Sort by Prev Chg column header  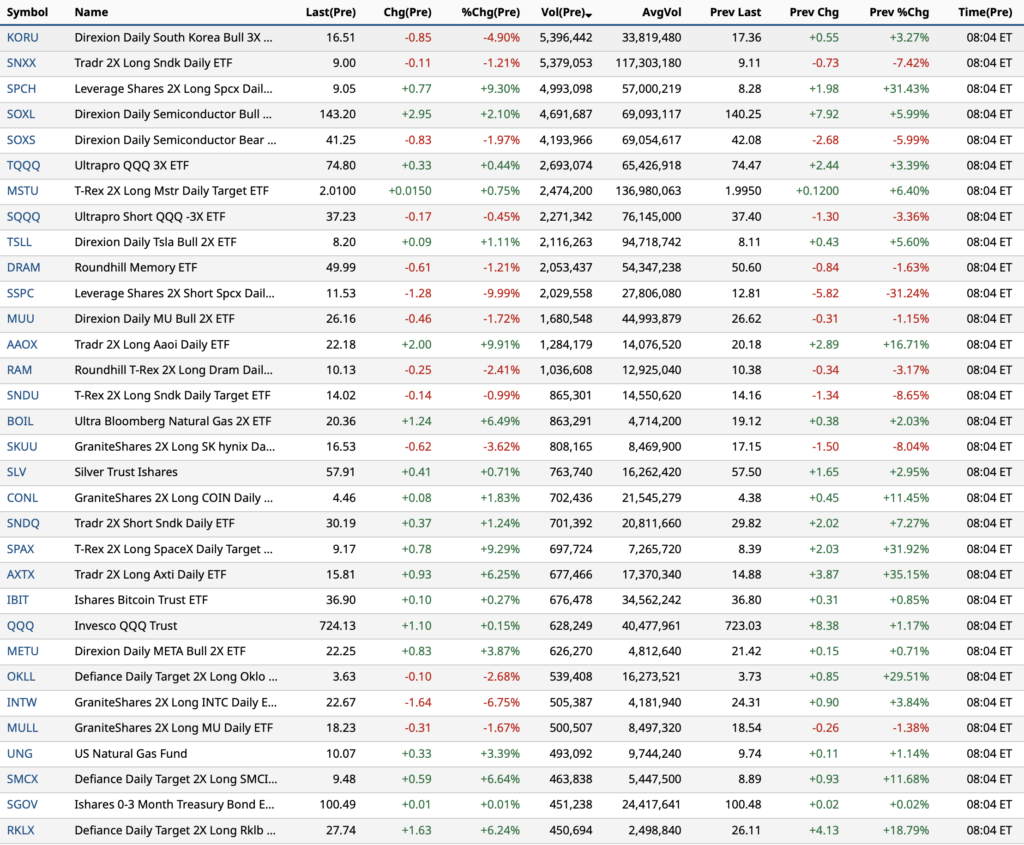point(814,12)
